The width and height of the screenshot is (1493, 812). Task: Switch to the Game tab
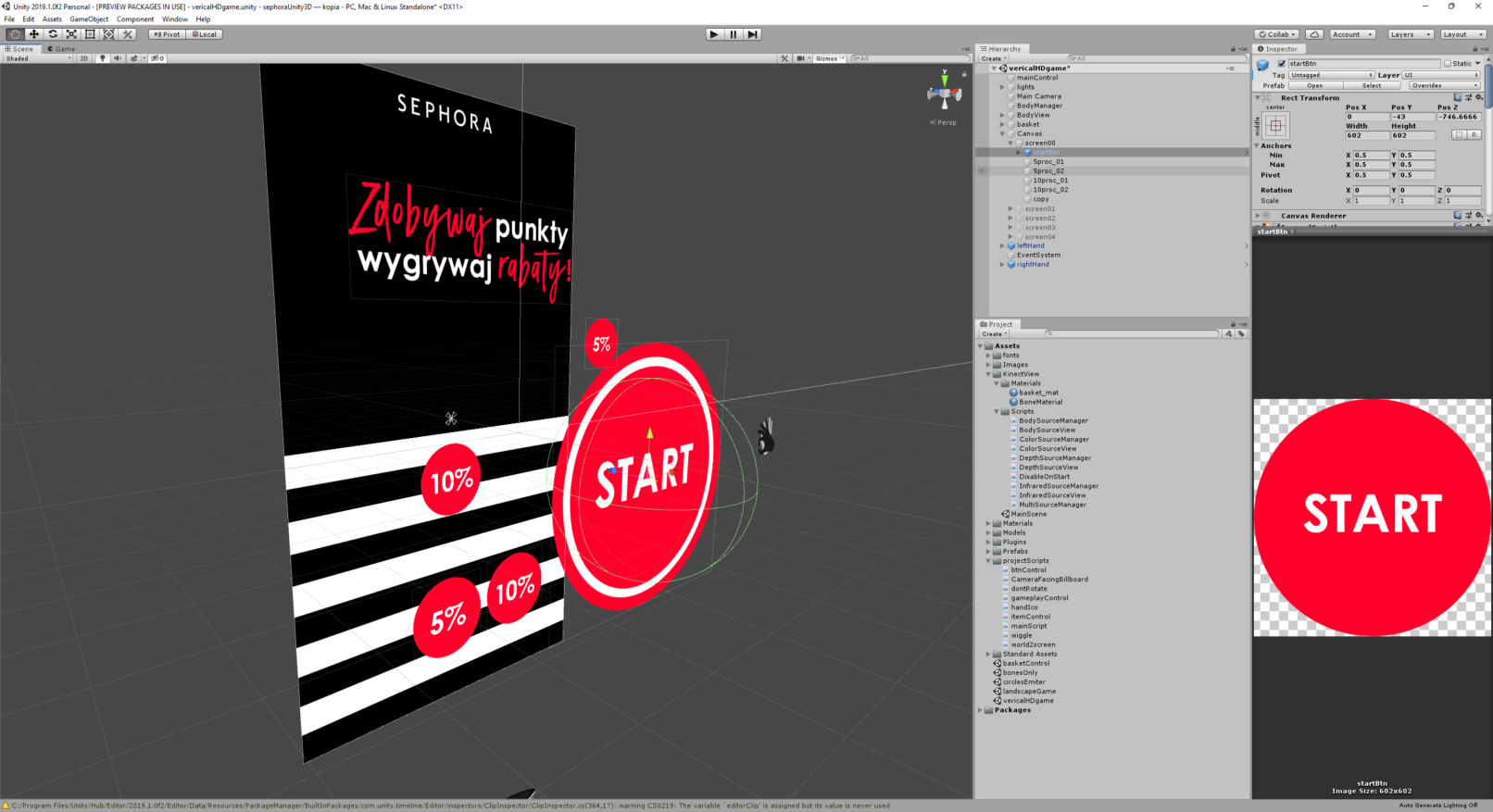coord(63,49)
